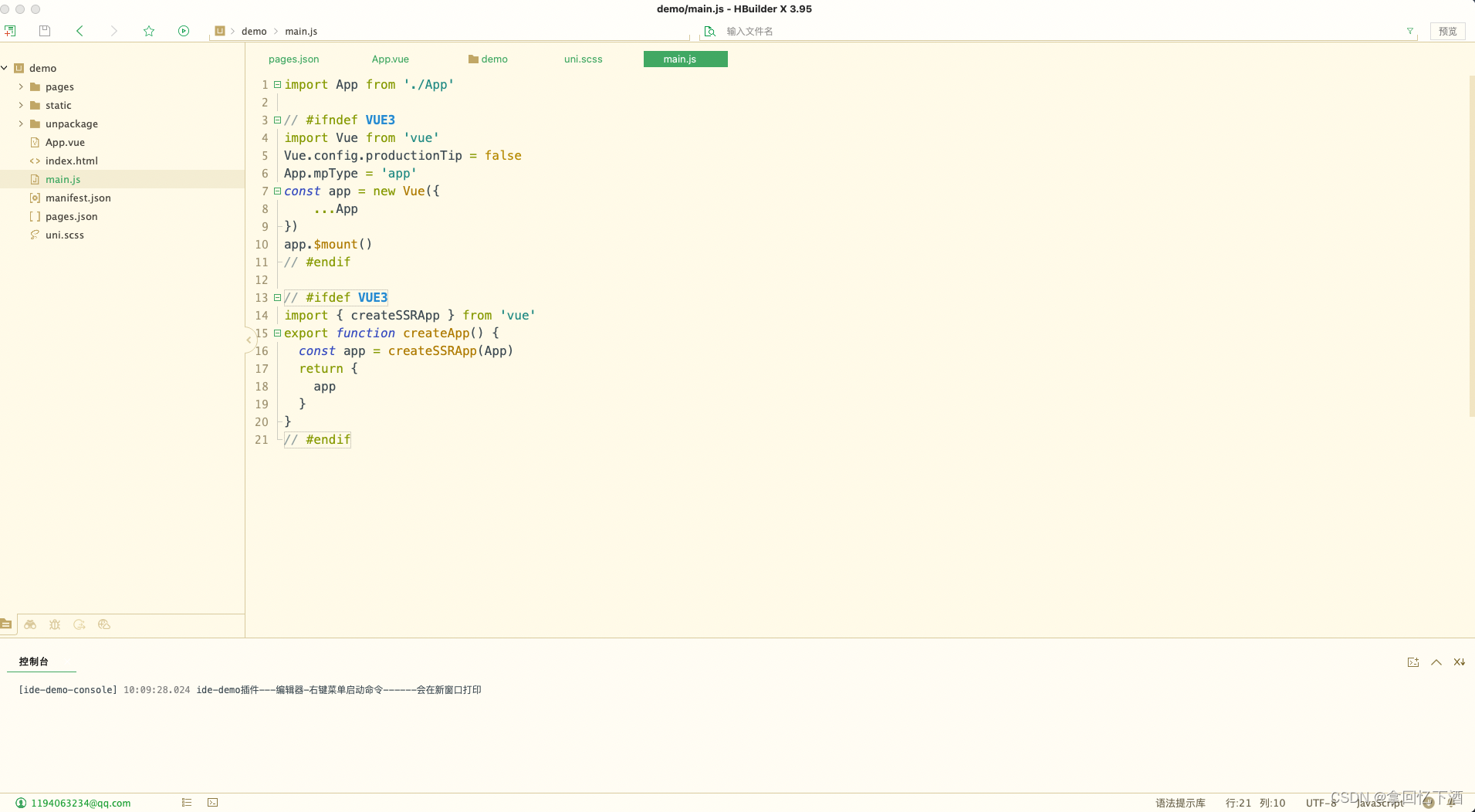Click the new file toolbar icon

(x=9, y=31)
